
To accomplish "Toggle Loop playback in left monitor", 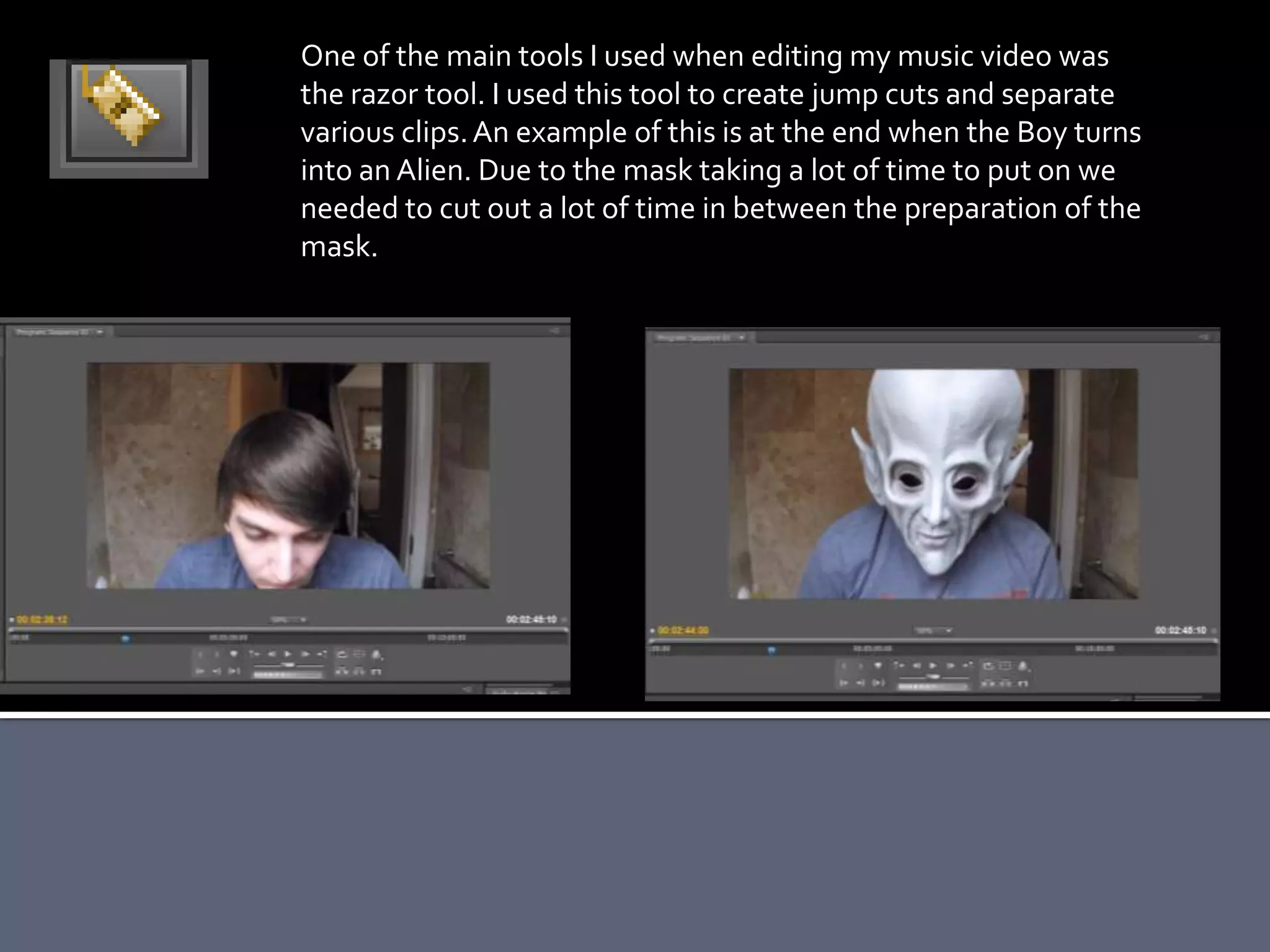I will click(342, 654).
